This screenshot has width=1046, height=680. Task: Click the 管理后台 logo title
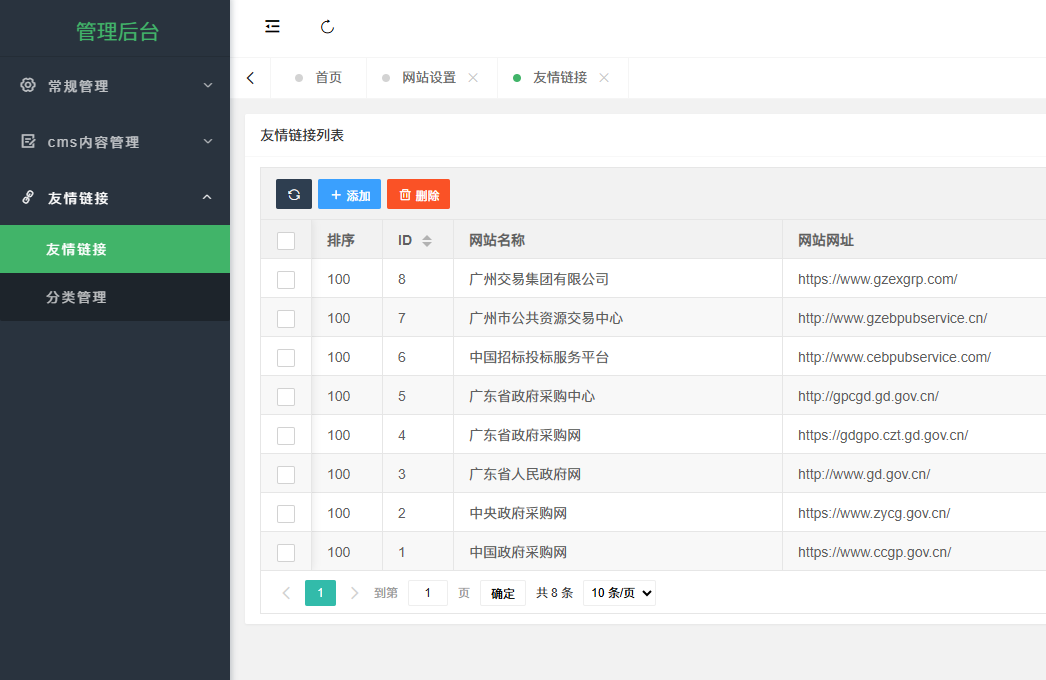coord(117,31)
